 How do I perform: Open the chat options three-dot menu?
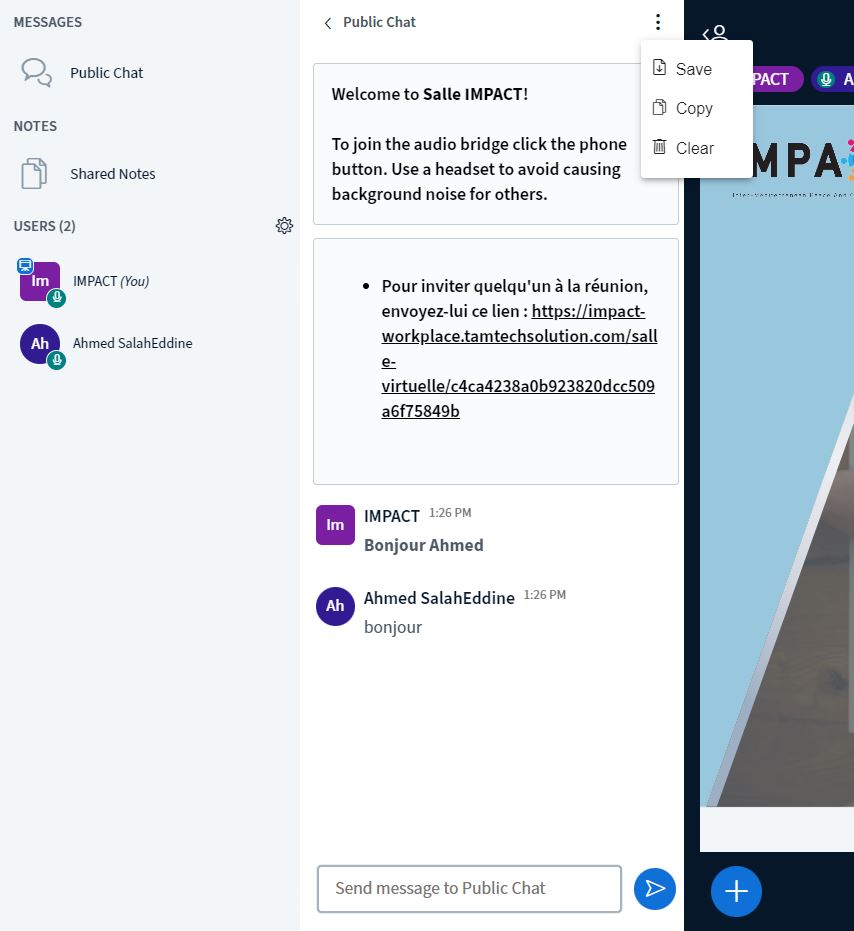tap(657, 22)
